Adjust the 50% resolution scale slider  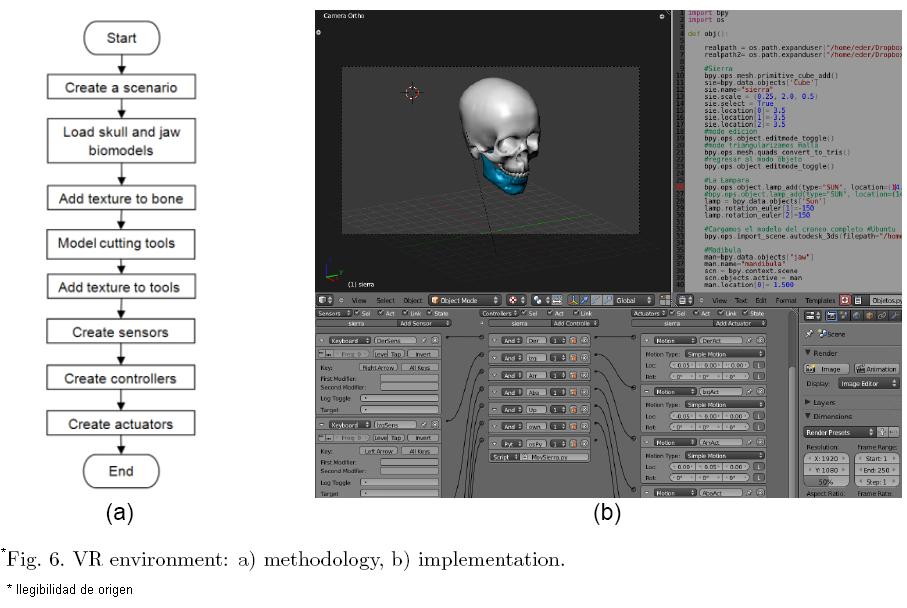tap(826, 481)
